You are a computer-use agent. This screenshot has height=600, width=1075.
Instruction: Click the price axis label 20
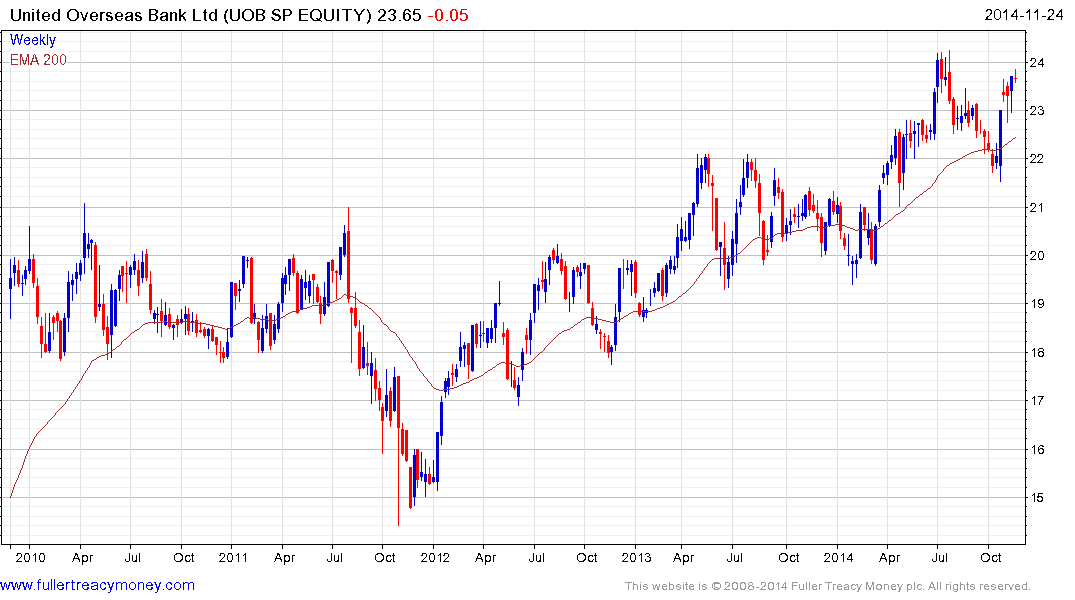click(1037, 256)
